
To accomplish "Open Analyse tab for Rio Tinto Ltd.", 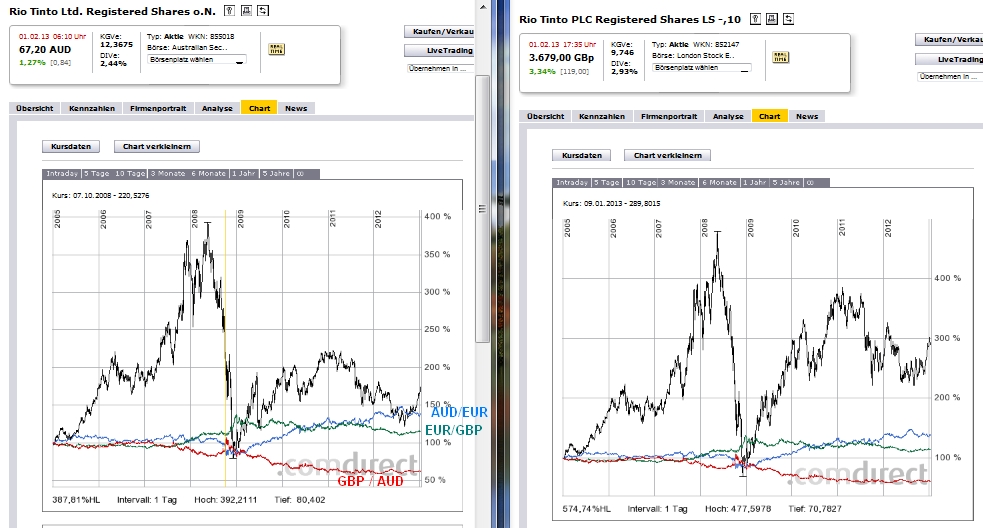I will pos(218,108).
